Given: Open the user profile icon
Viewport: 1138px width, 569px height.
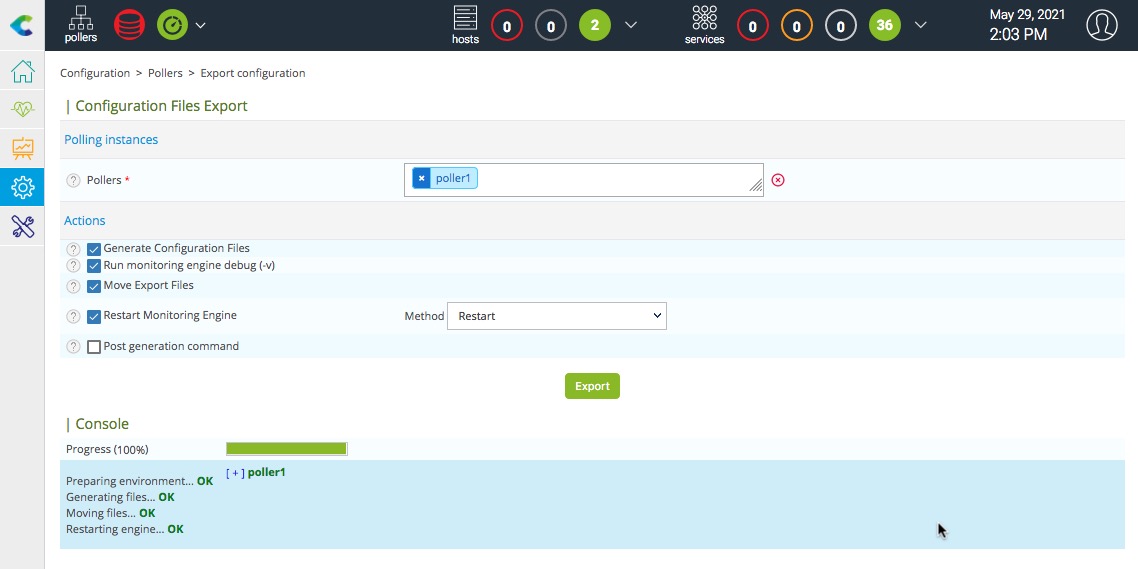Looking at the screenshot, I should click(1101, 25).
